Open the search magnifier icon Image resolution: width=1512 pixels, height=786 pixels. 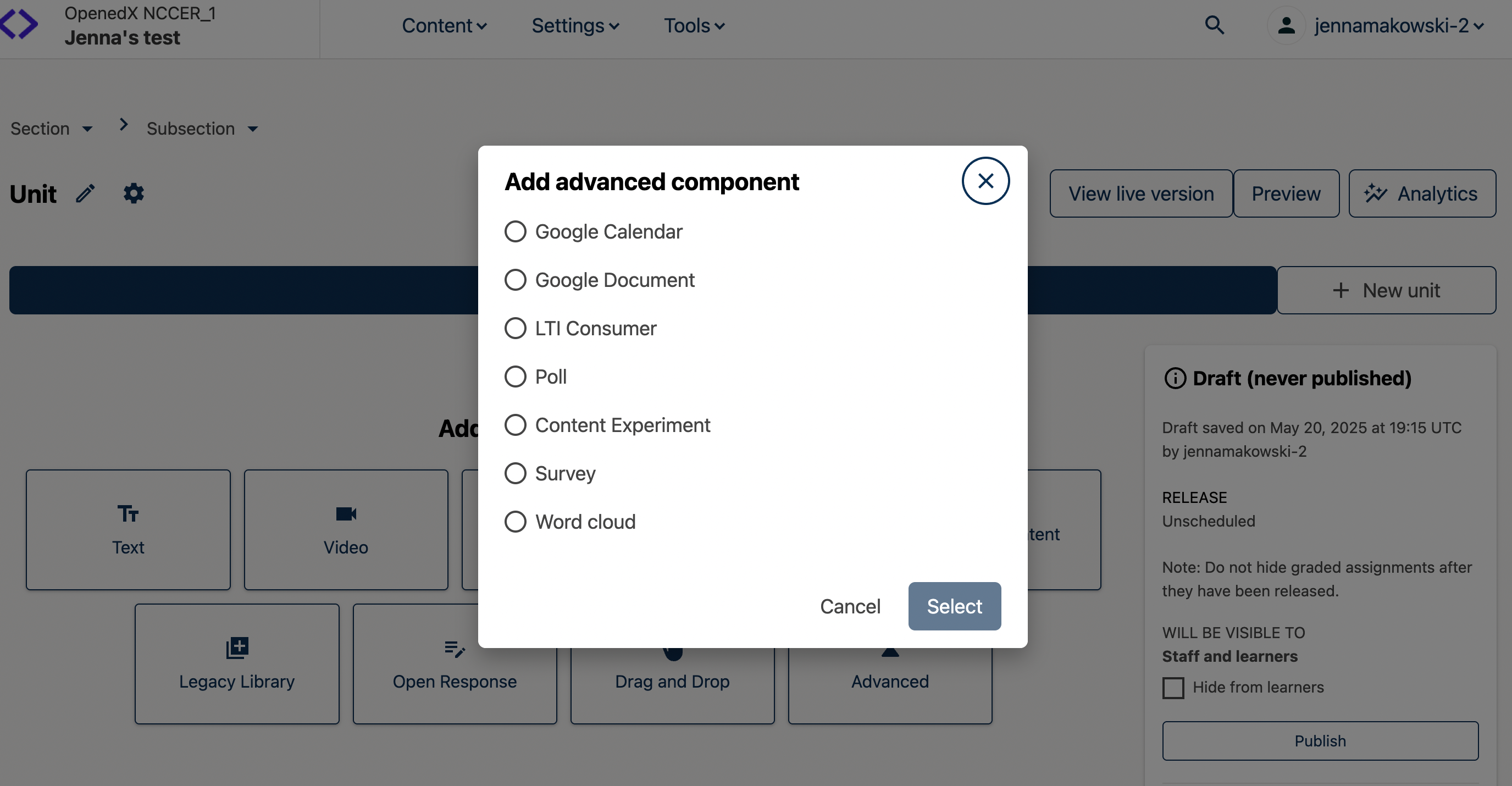pos(1215,25)
